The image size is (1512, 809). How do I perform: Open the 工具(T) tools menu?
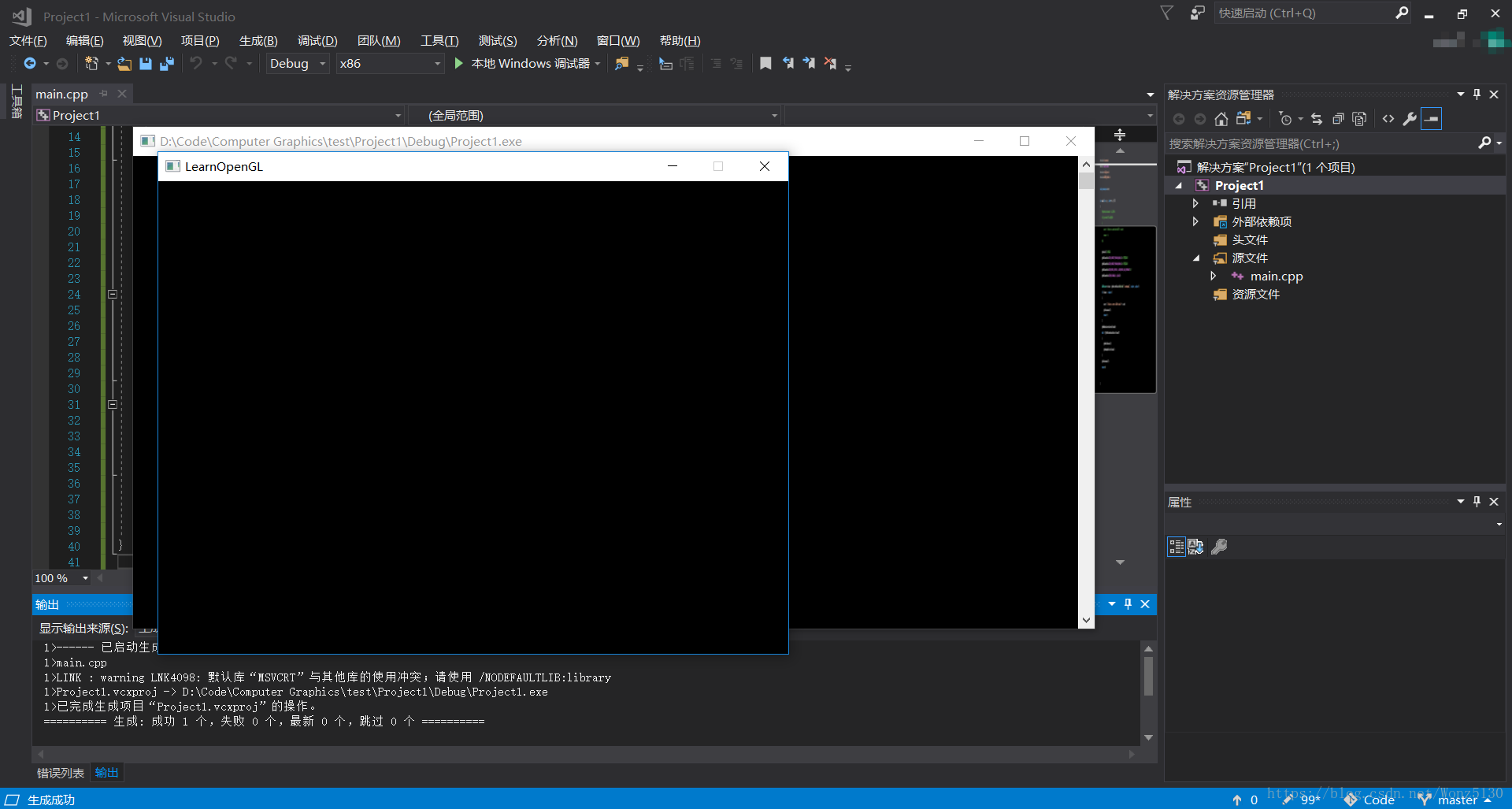(x=439, y=41)
